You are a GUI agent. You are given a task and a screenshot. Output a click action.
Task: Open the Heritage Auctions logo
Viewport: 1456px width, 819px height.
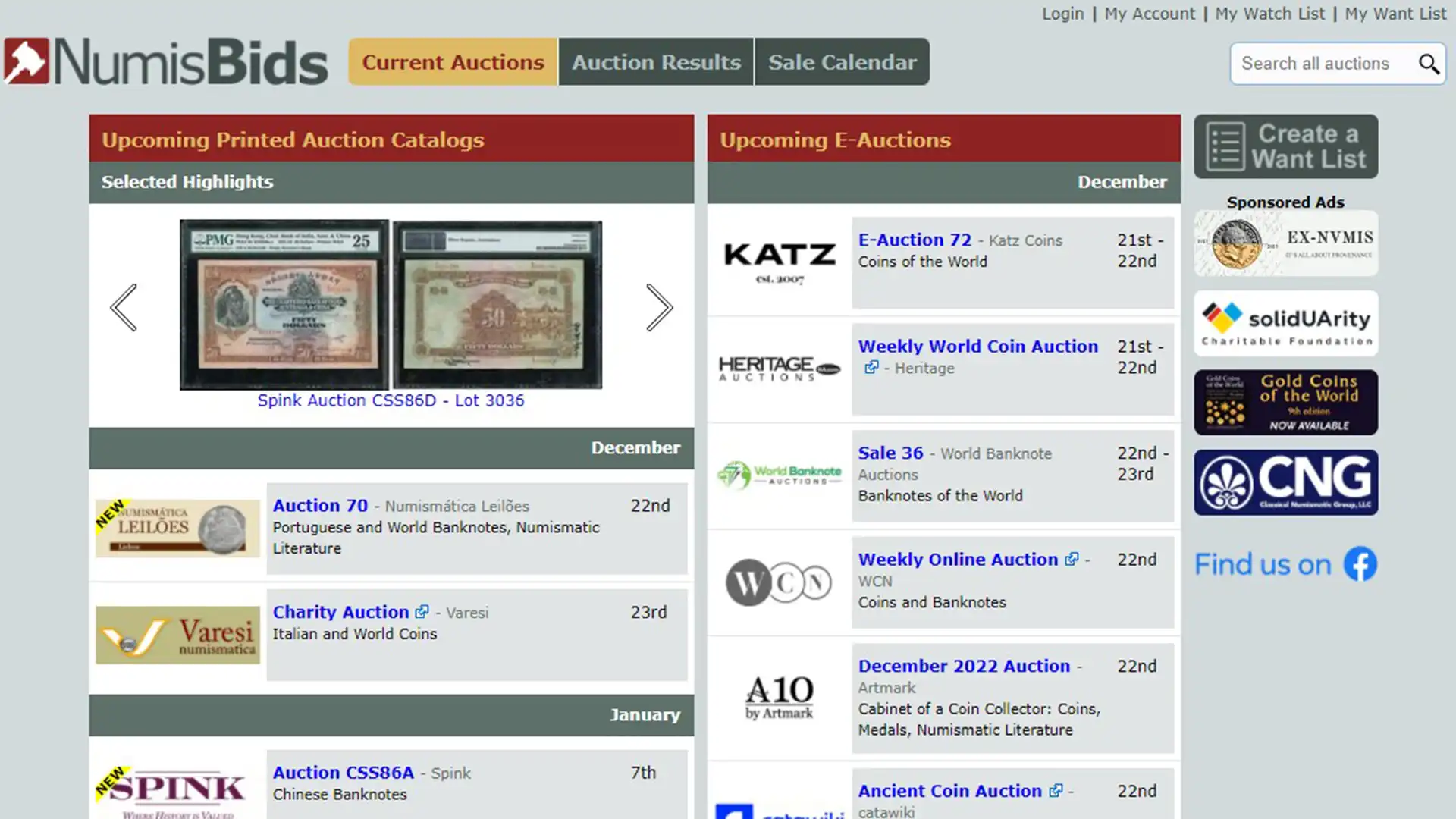pyautogui.click(x=780, y=369)
